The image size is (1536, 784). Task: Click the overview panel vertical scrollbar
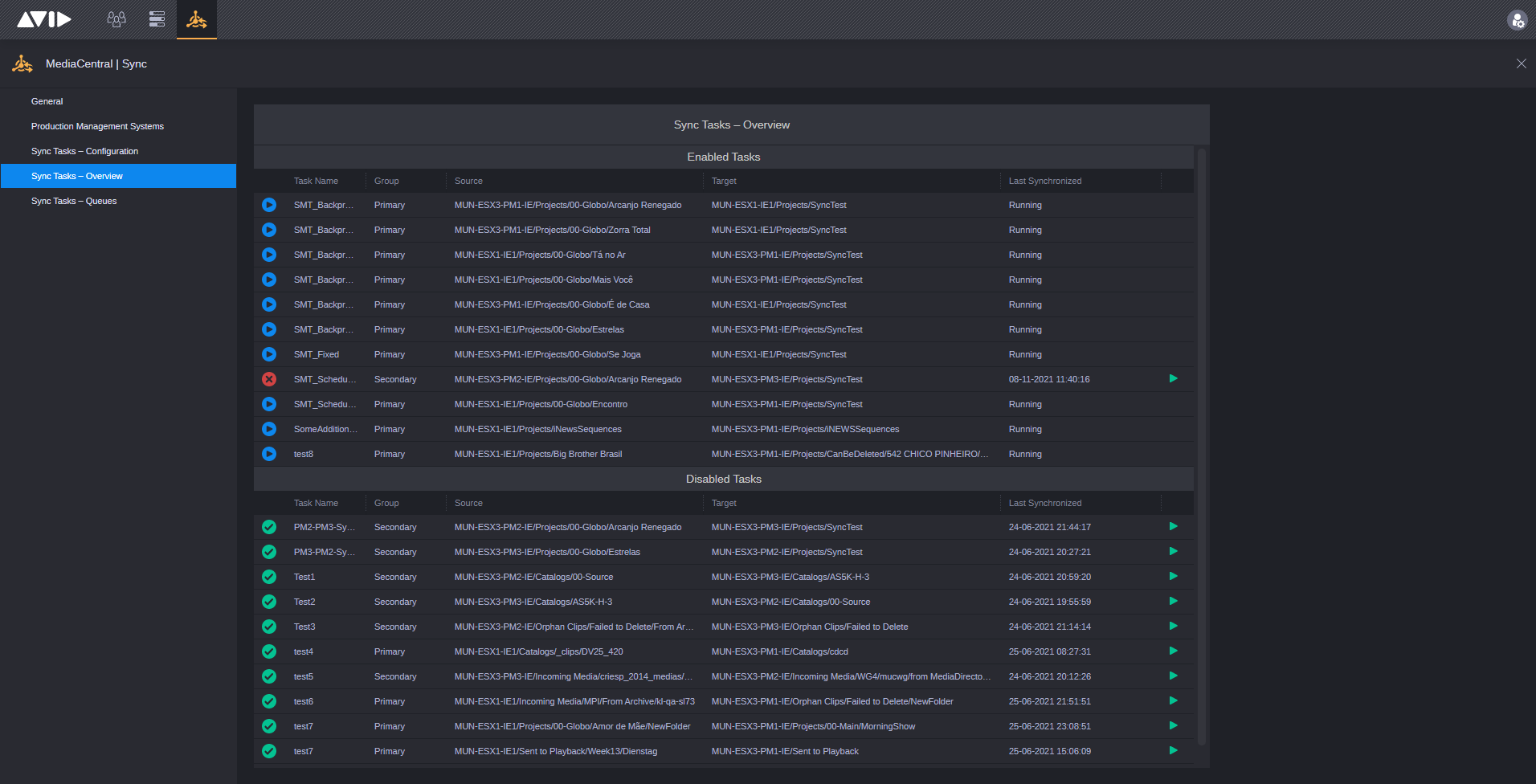click(x=1202, y=446)
